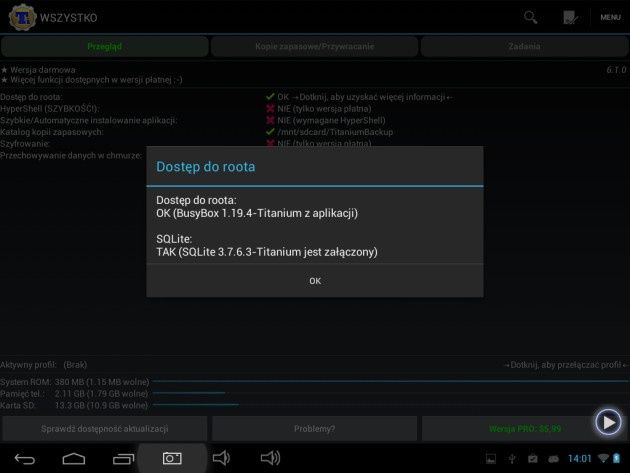Tap the screenshot camera icon
The width and height of the screenshot is (630, 473).
tap(172, 459)
